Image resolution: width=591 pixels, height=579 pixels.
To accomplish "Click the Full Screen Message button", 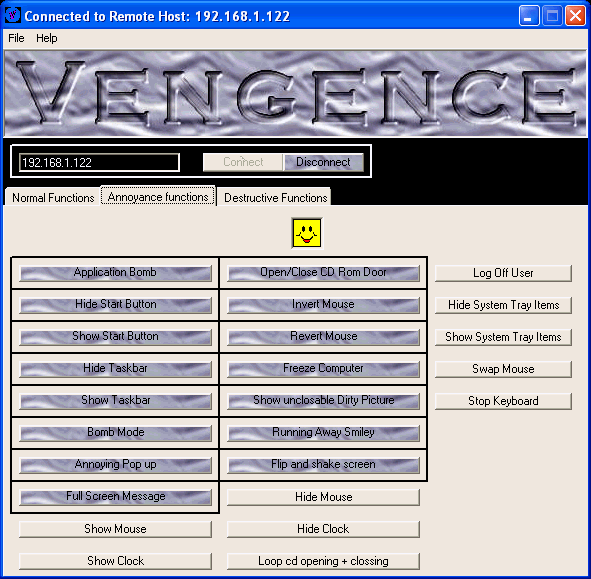I will point(115,497).
